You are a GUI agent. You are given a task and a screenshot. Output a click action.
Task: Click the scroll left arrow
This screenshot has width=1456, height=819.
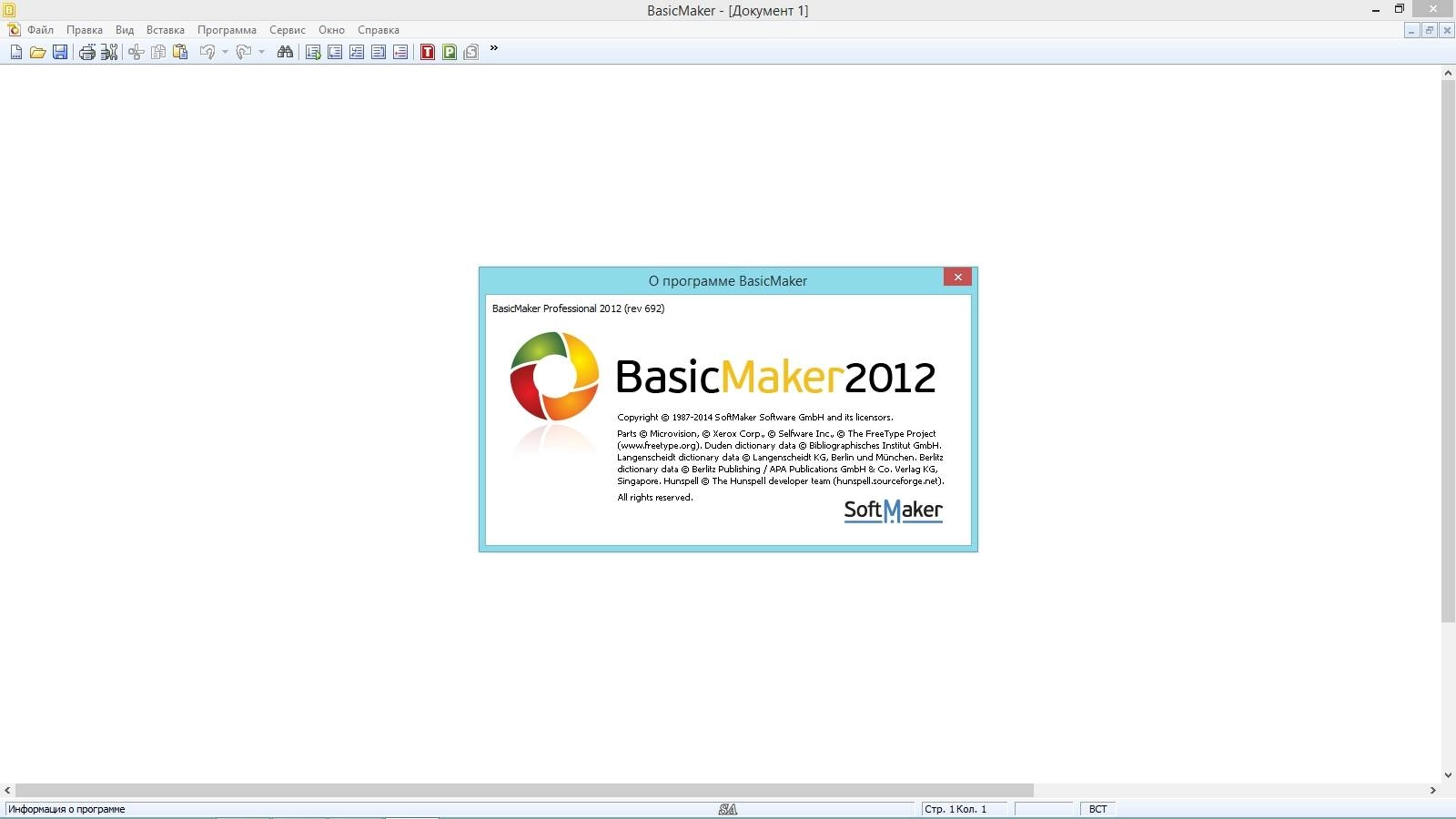7,791
